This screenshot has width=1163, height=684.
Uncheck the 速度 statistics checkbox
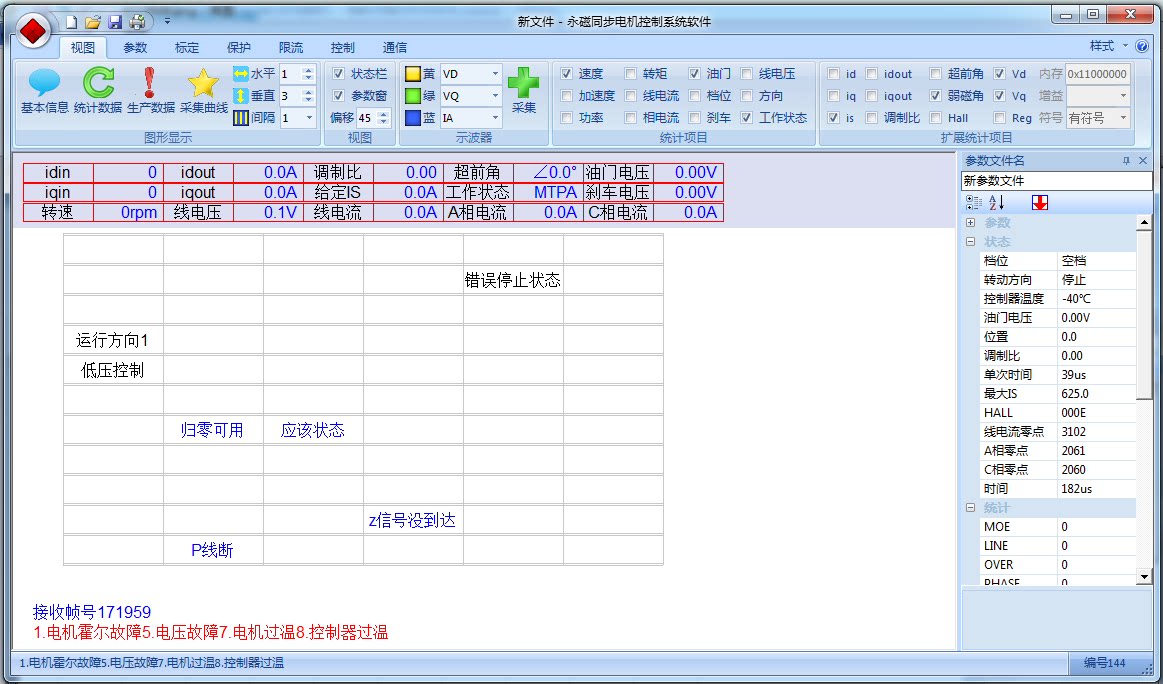pyautogui.click(x=567, y=73)
